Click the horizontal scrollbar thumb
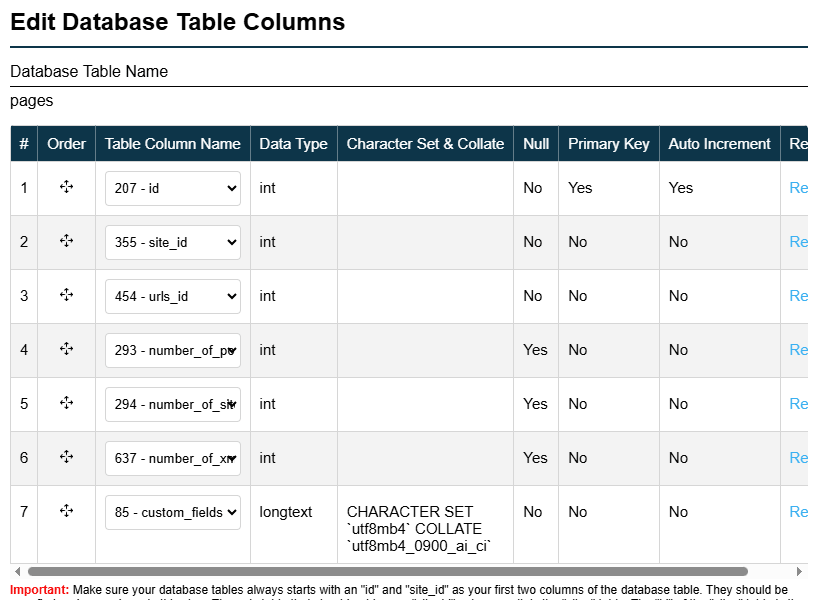818x600 pixels. click(388, 571)
